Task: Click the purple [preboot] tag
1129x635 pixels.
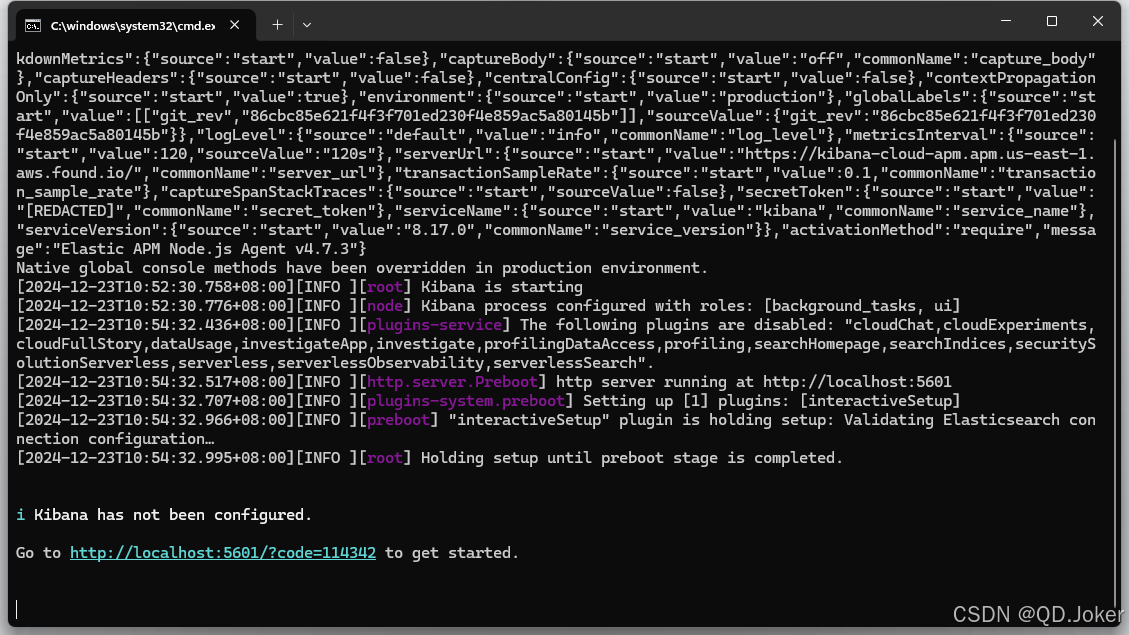Action: point(398,420)
